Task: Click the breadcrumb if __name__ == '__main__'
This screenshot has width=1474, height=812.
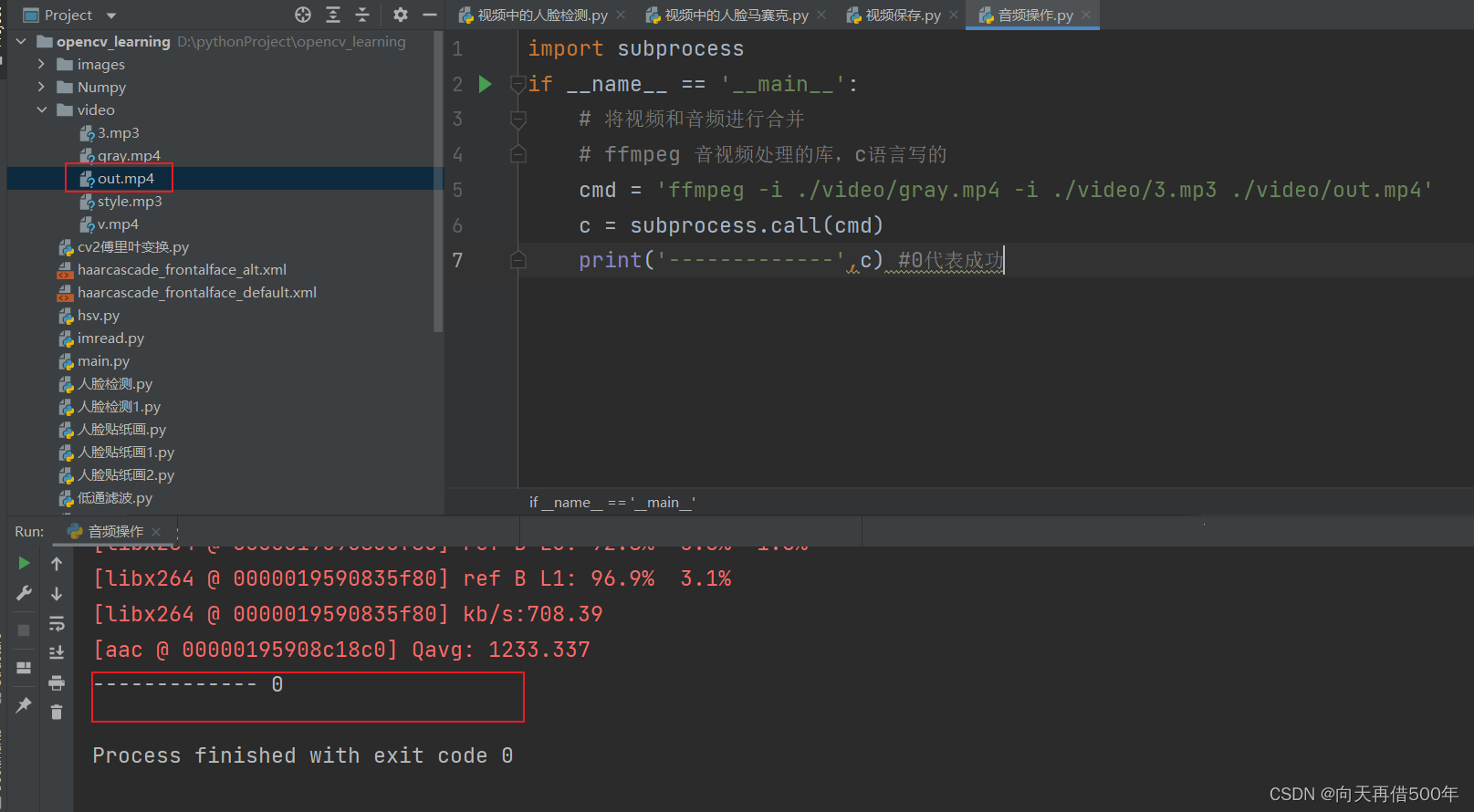Action: coord(612,503)
